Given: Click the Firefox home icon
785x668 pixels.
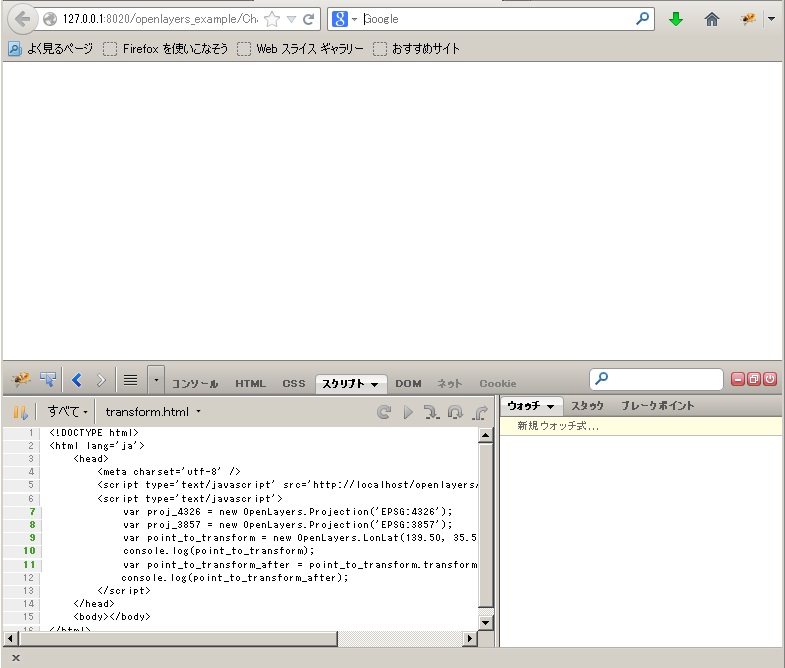Looking at the screenshot, I should click(x=712, y=19).
